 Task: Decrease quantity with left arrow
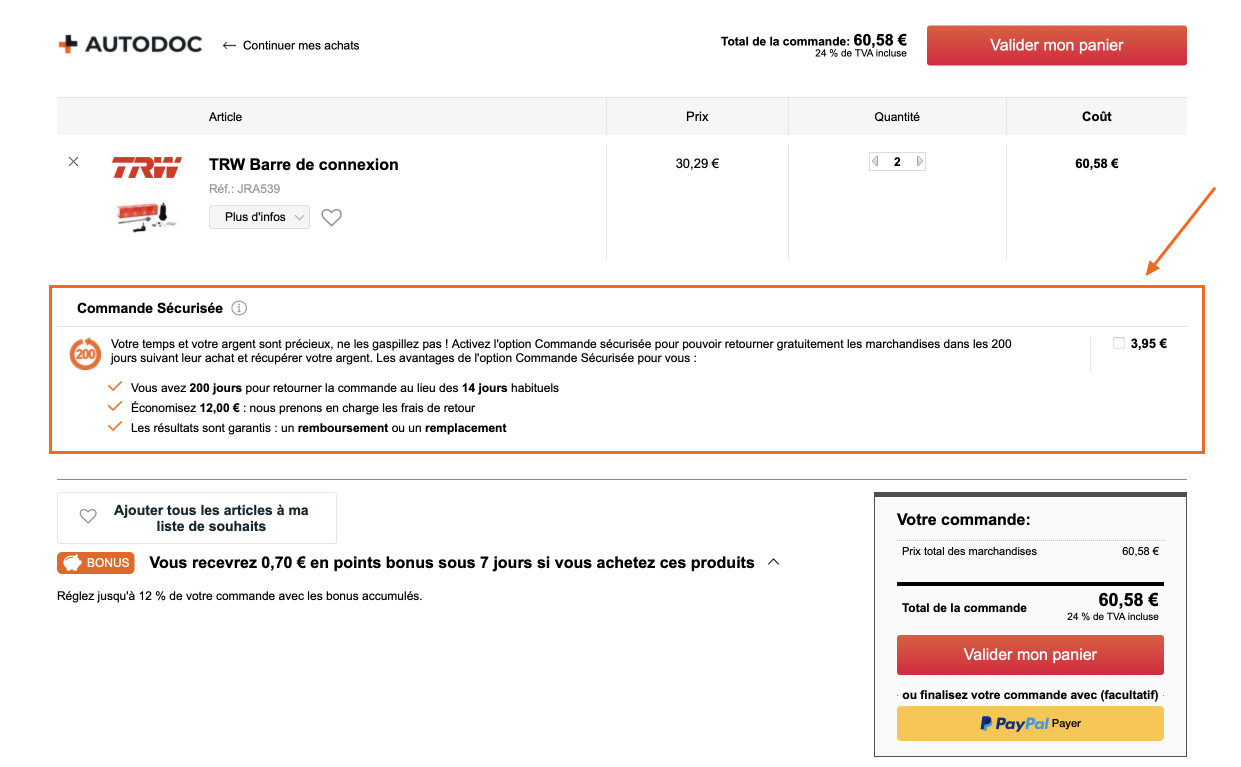(x=876, y=162)
